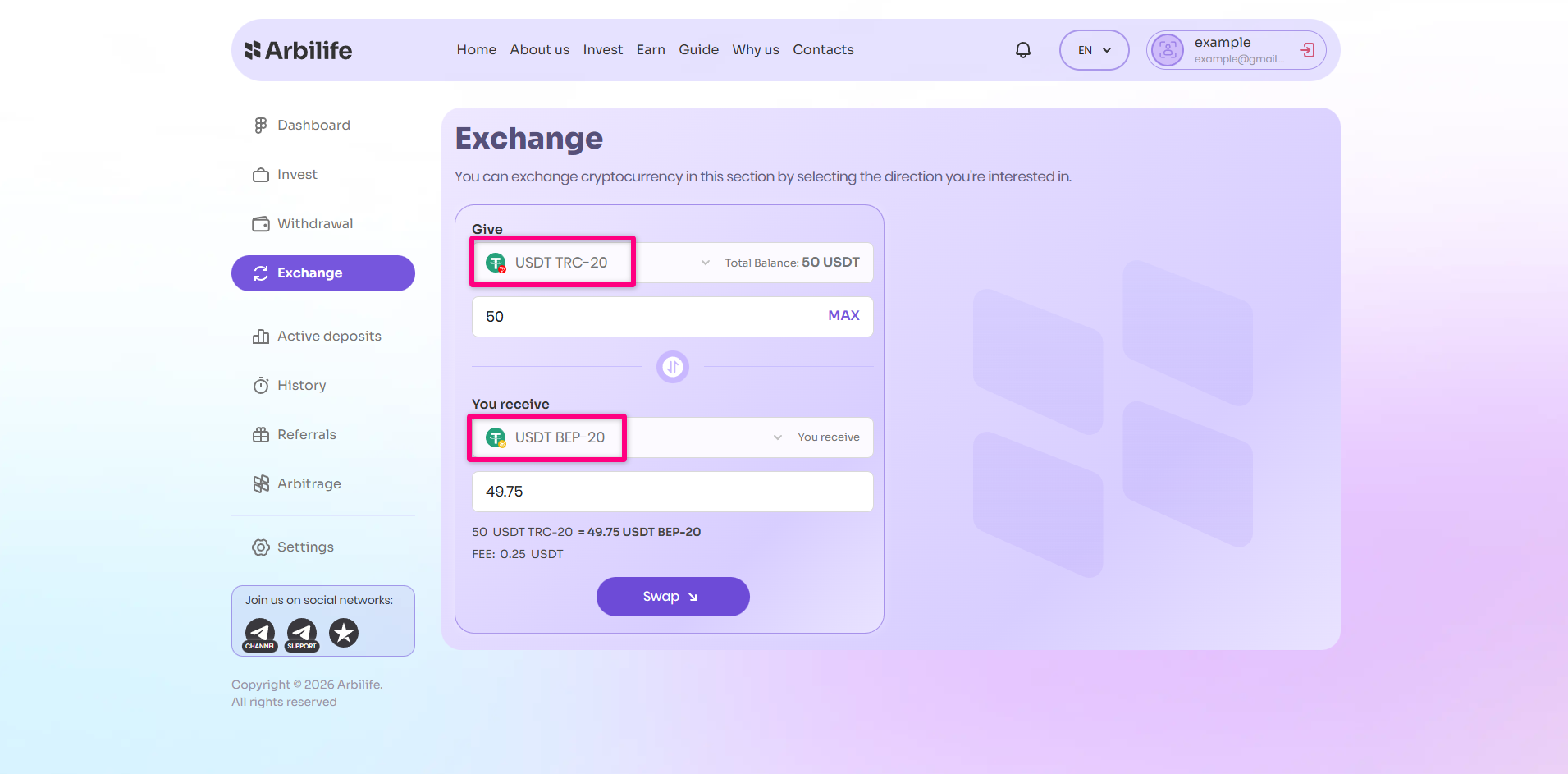Click the receive amount field showing 49.75
Screen dimensions: 1568x774
click(671, 492)
